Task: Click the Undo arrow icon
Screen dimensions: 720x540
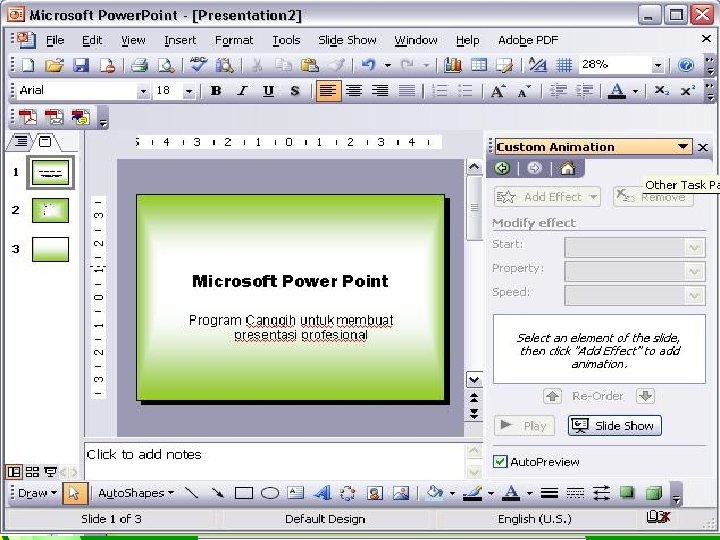Action: click(368, 65)
